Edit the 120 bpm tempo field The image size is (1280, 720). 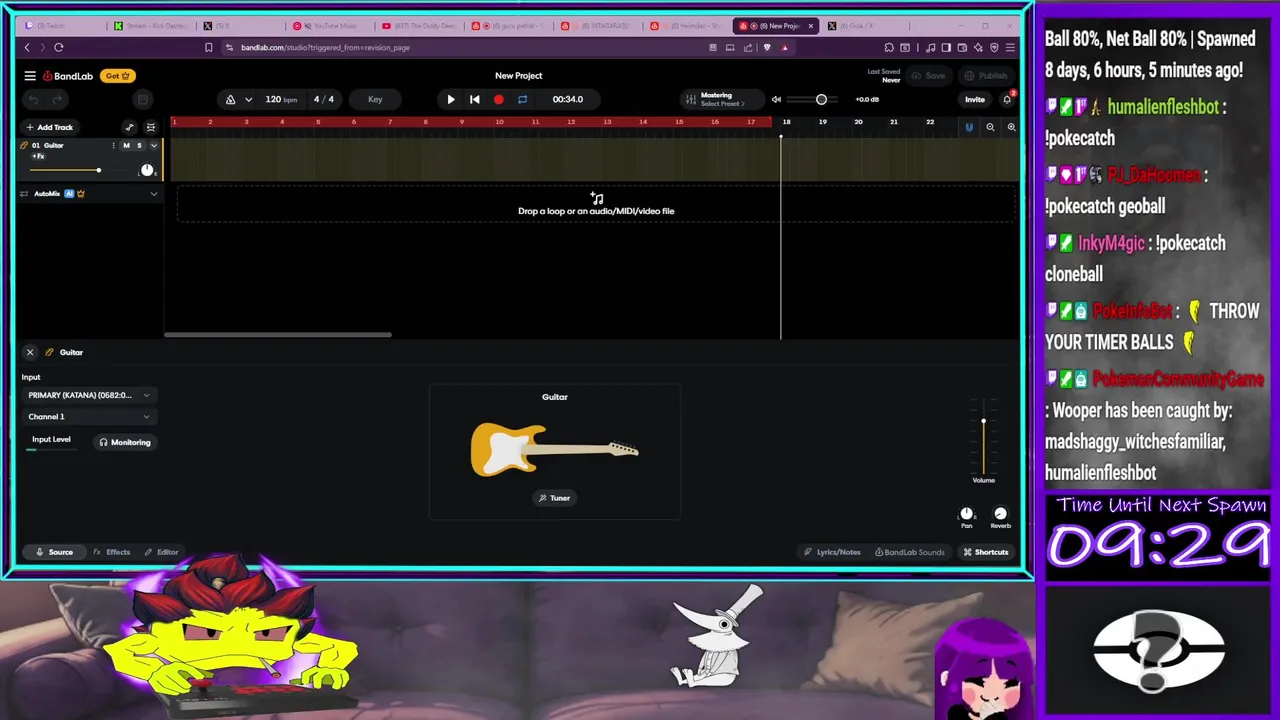[281, 99]
